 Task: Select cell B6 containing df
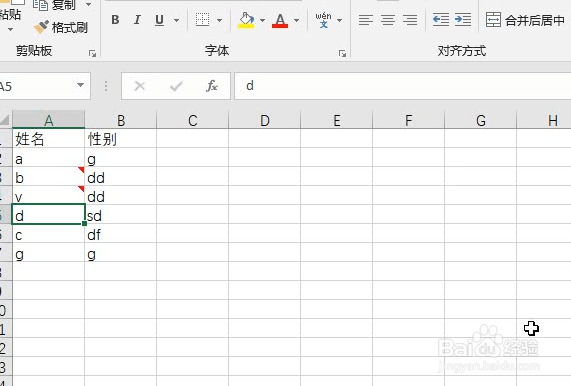(x=121, y=234)
